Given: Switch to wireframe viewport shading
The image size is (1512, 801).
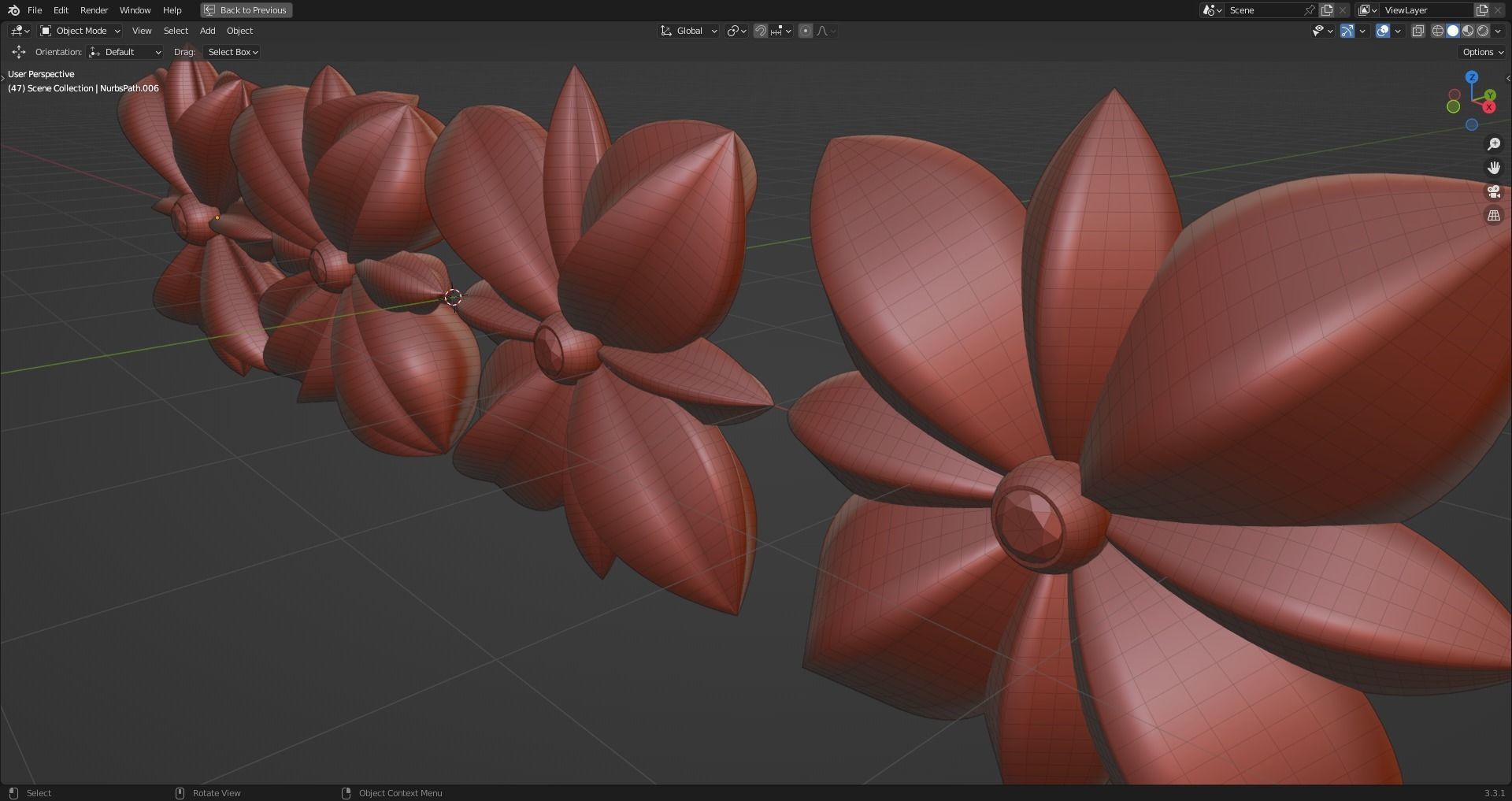Looking at the screenshot, I should click(1437, 31).
